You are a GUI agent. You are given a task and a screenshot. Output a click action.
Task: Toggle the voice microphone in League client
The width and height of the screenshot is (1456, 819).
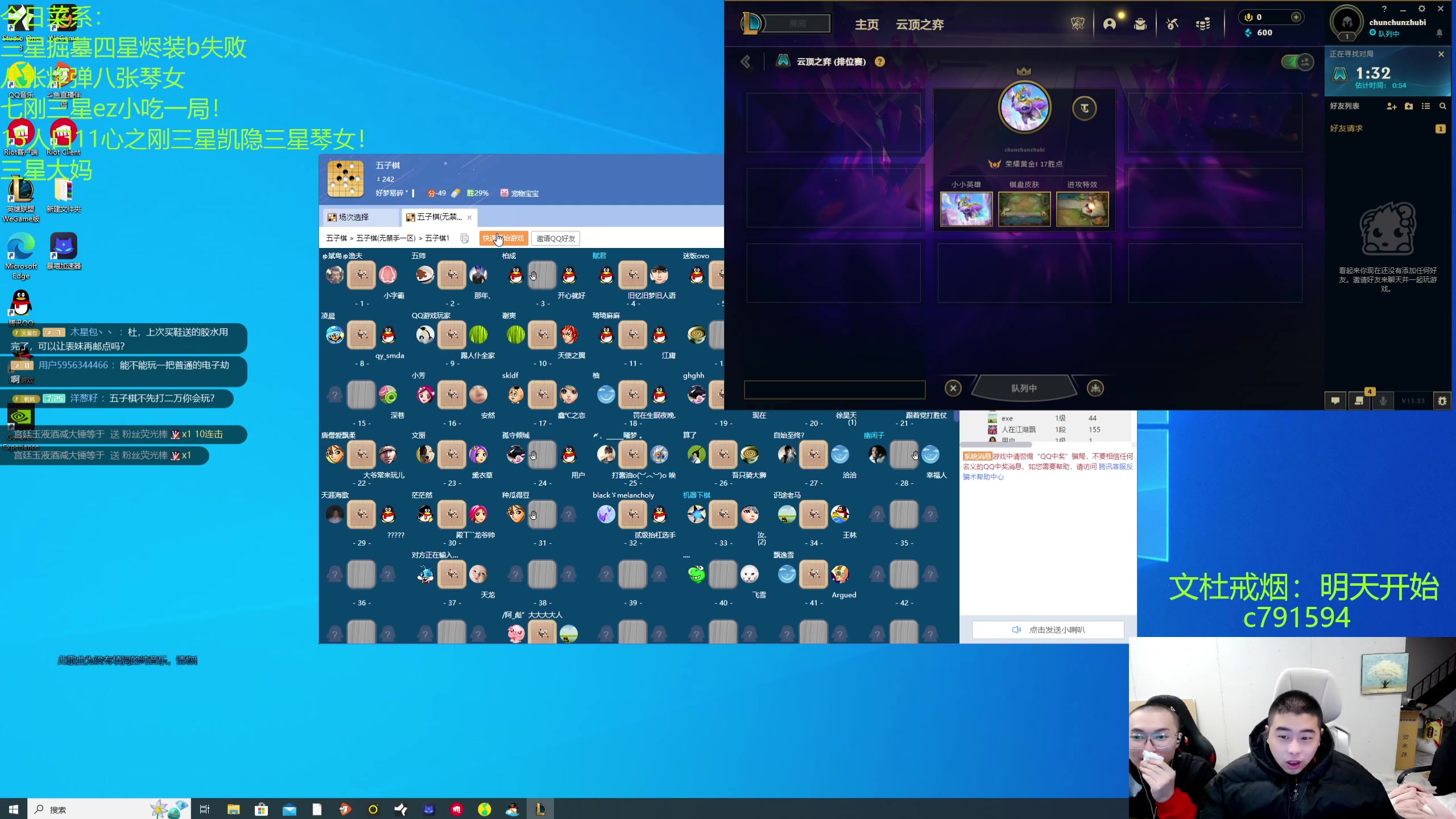[1383, 400]
